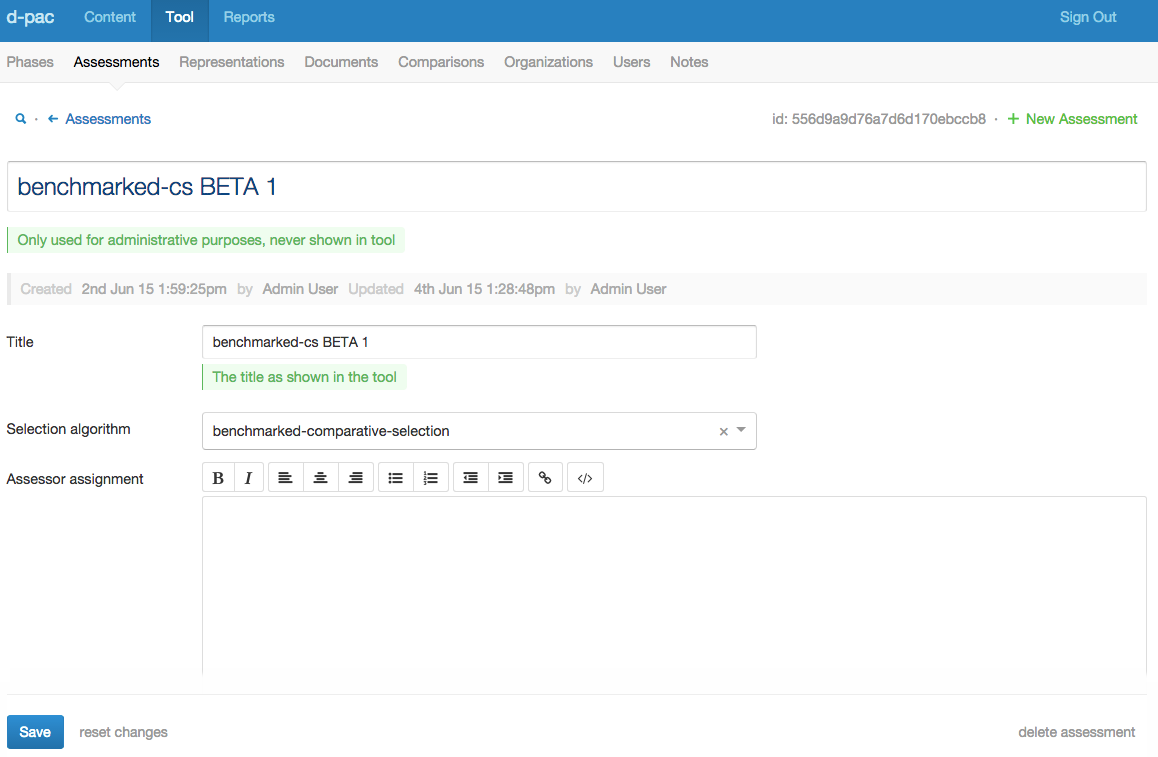Click the Selection algorithm label
The height and width of the screenshot is (757, 1158).
tap(69, 429)
